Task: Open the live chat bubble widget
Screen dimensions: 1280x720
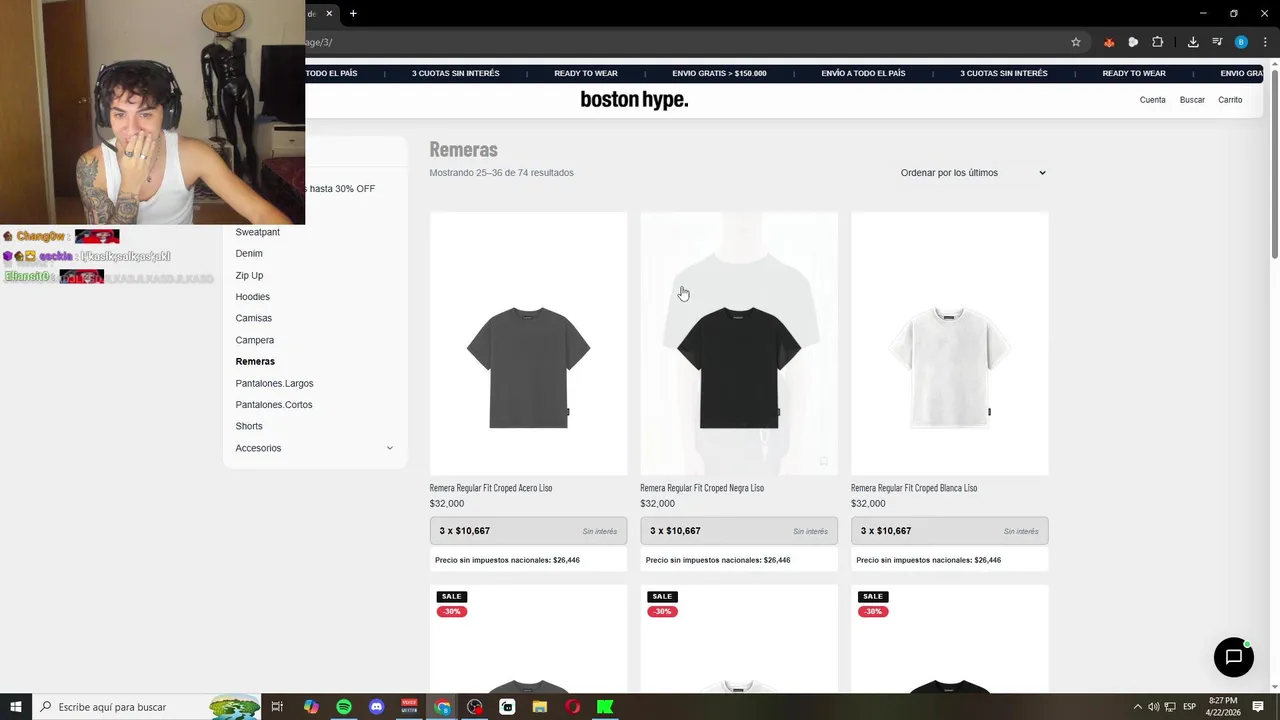Action: tap(1233, 657)
